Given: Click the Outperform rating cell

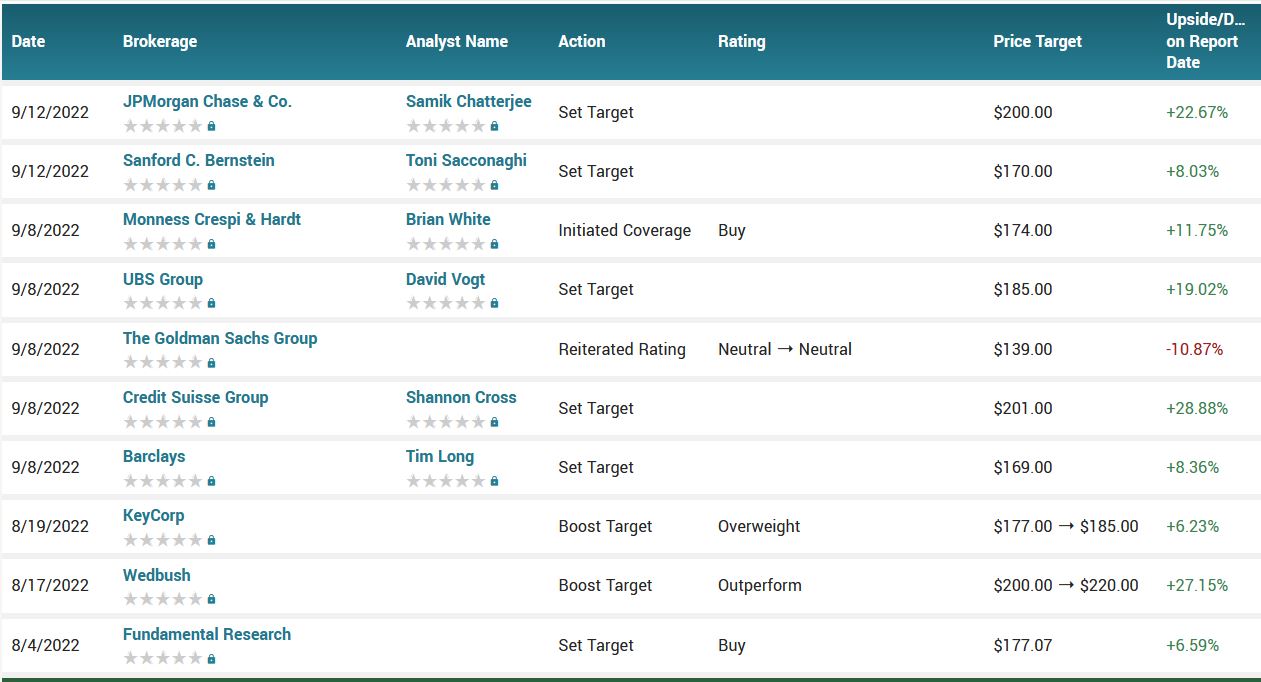Looking at the screenshot, I should coord(760,585).
